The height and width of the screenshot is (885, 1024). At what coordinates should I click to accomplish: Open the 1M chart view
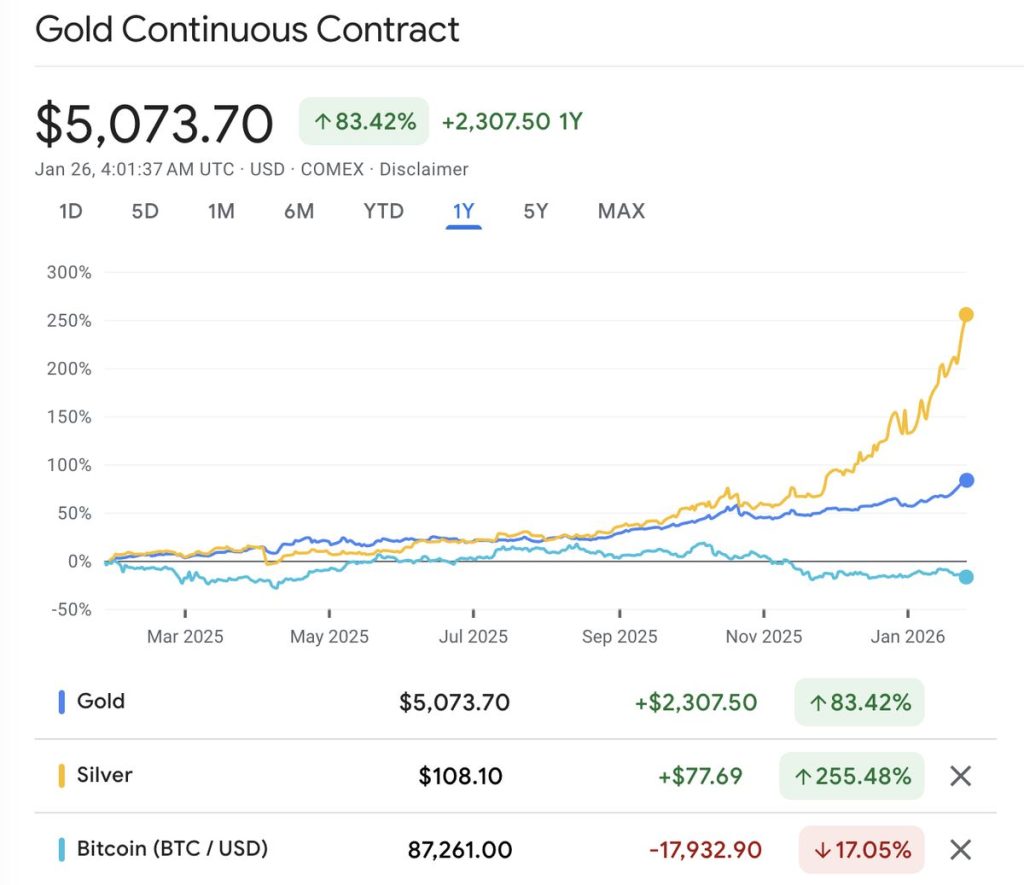(x=221, y=211)
